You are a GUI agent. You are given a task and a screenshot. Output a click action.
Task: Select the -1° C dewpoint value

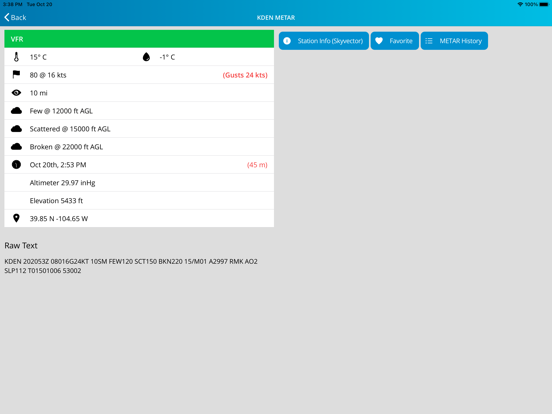(167, 57)
